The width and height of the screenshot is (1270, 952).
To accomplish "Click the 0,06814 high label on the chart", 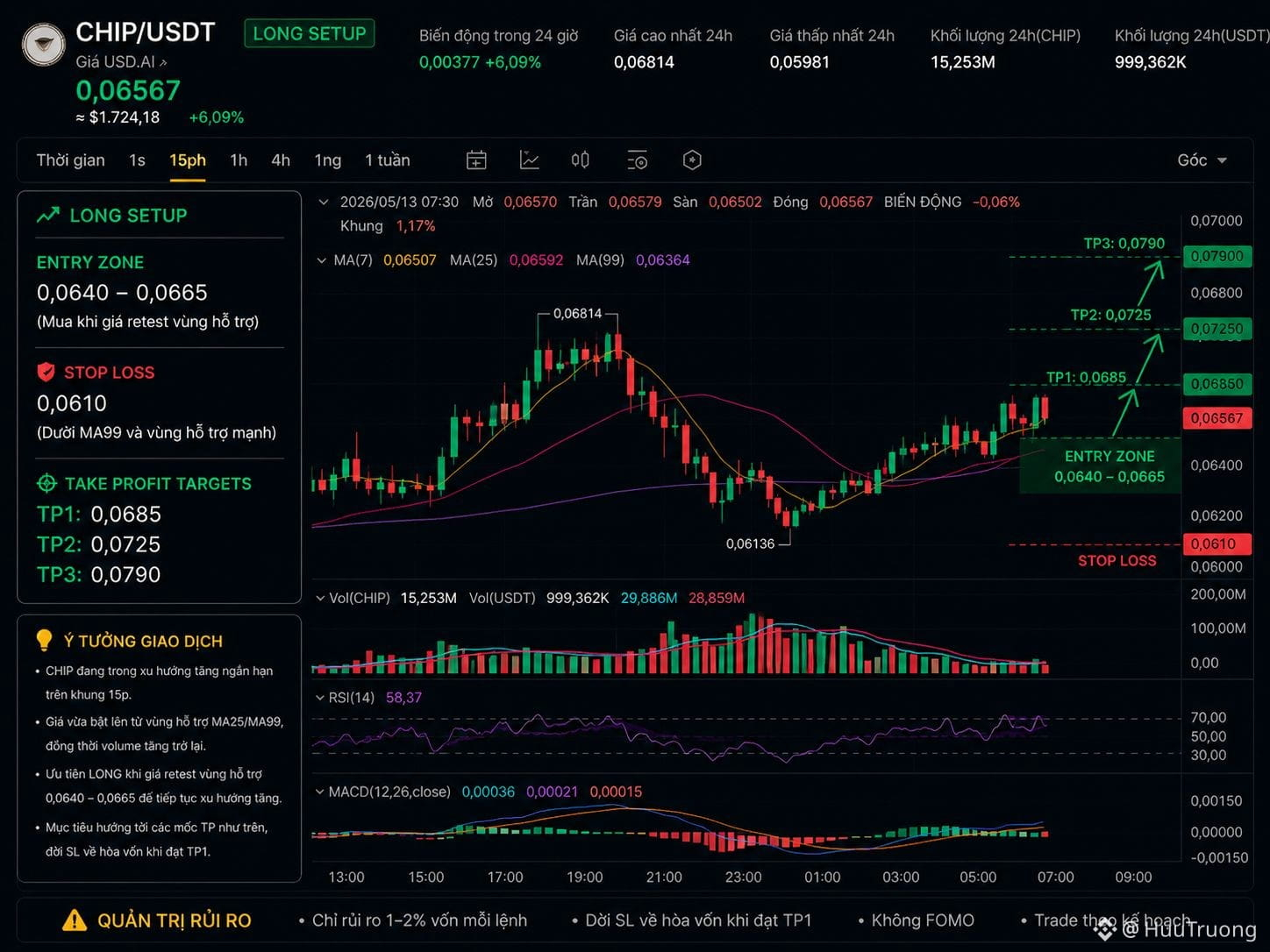I will tap(577, 313).
